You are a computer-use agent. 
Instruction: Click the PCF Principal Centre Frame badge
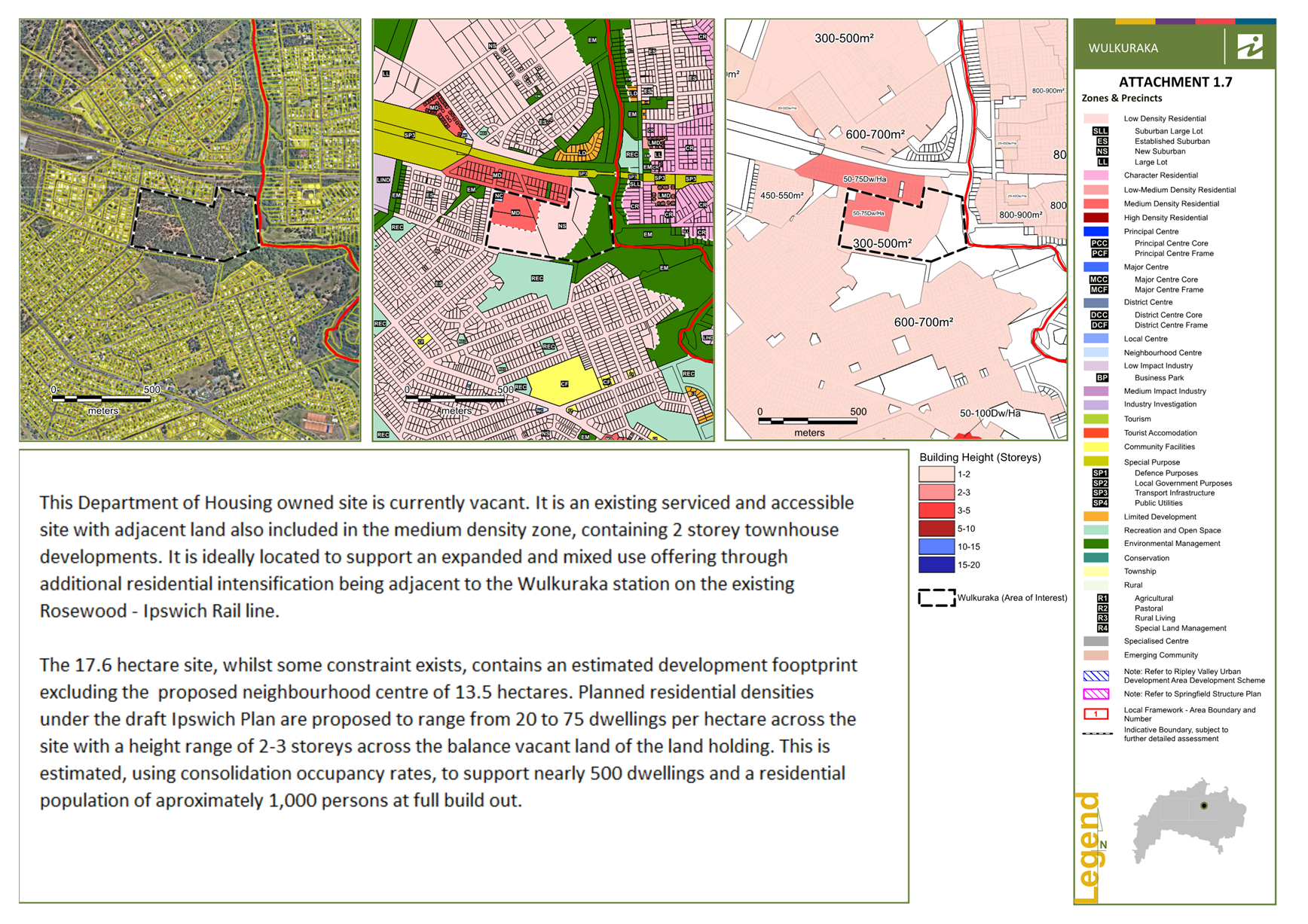[1099, 253]
